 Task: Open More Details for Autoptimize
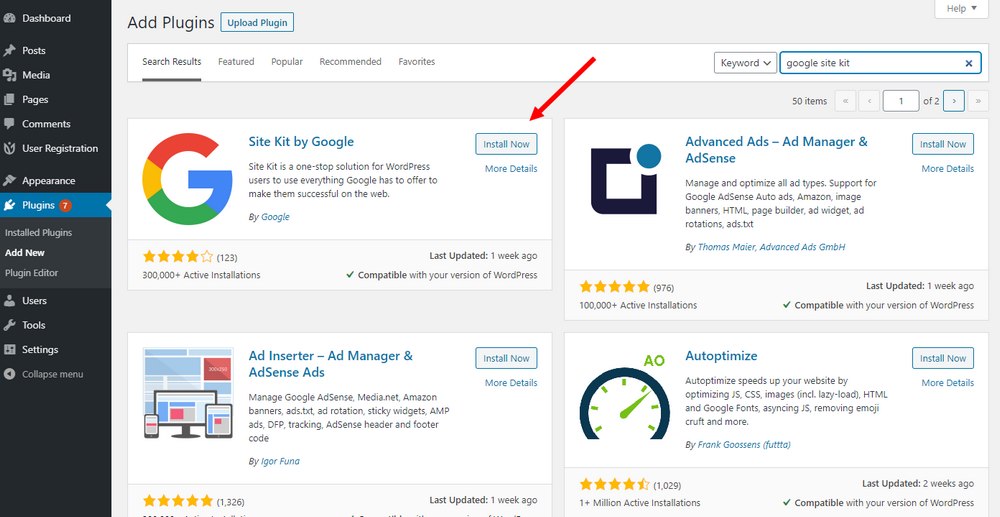point(948,382)
